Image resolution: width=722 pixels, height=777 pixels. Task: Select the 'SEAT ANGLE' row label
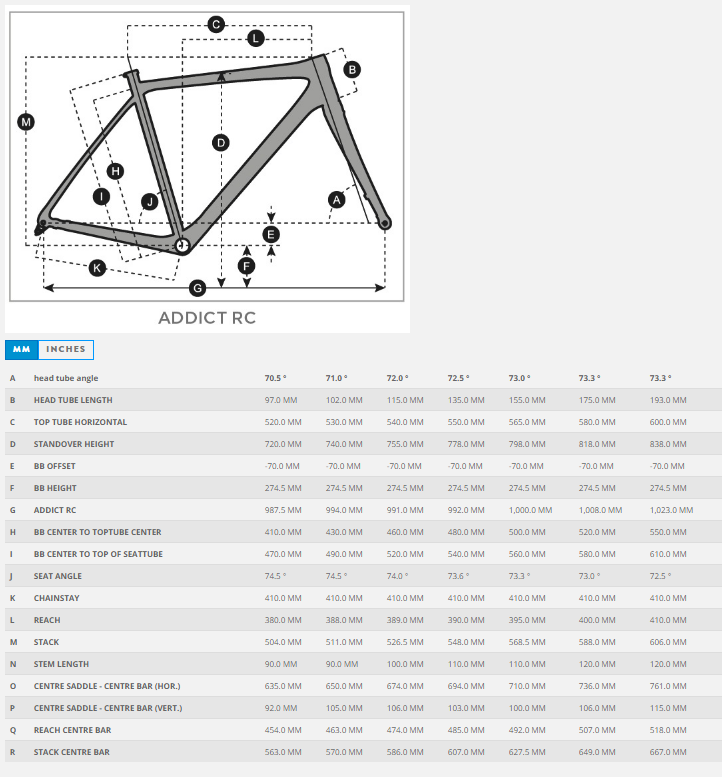[x=57, y=576]
